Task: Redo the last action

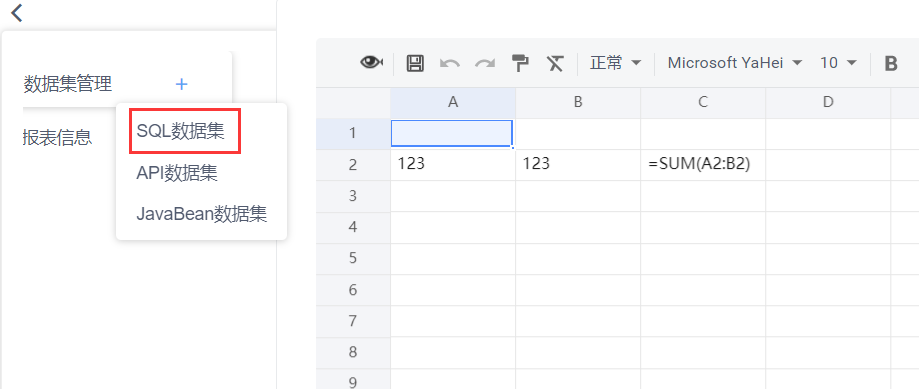Action: [x=485, y=63]
